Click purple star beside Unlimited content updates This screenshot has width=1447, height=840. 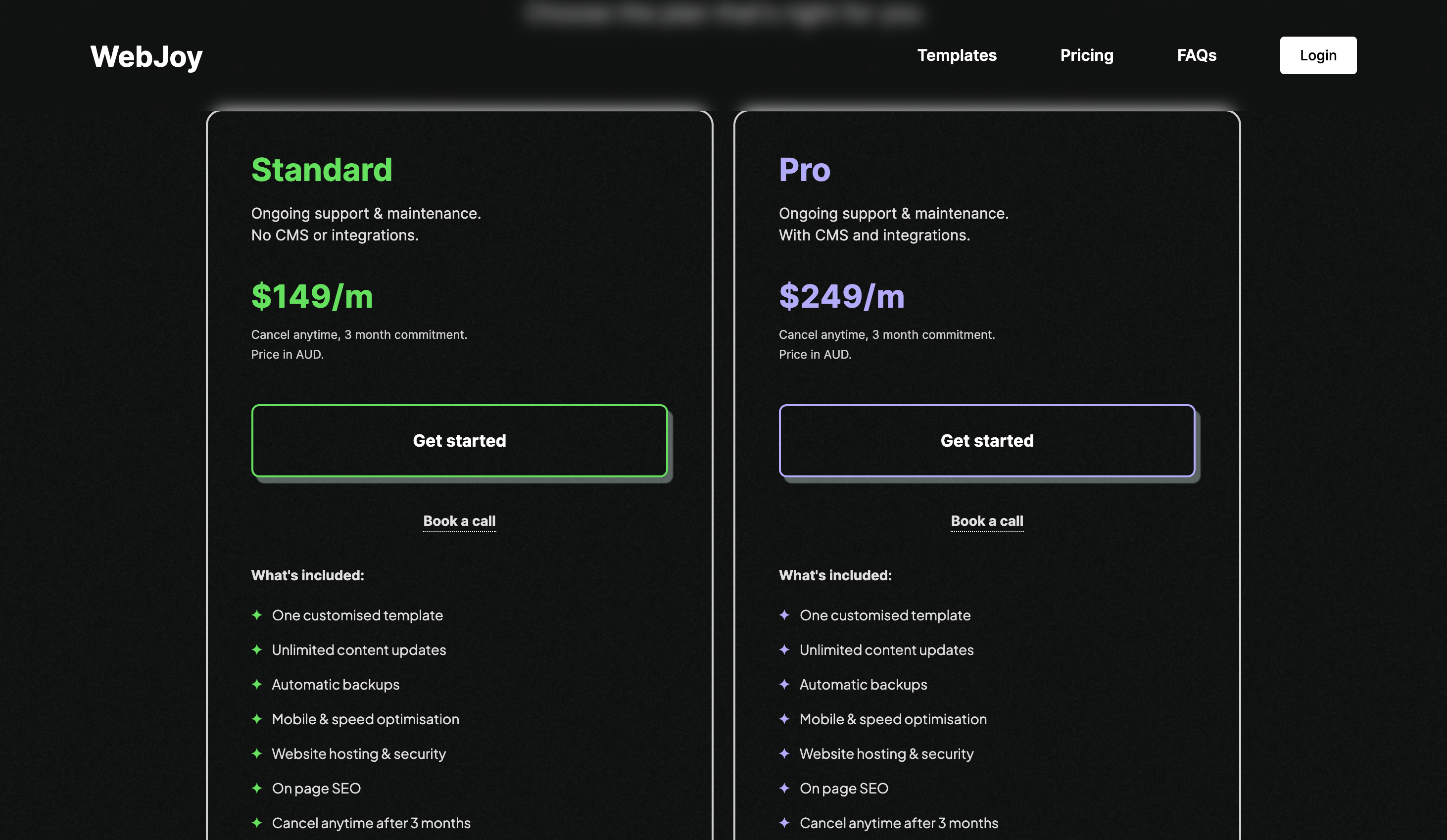coord(784,650)
